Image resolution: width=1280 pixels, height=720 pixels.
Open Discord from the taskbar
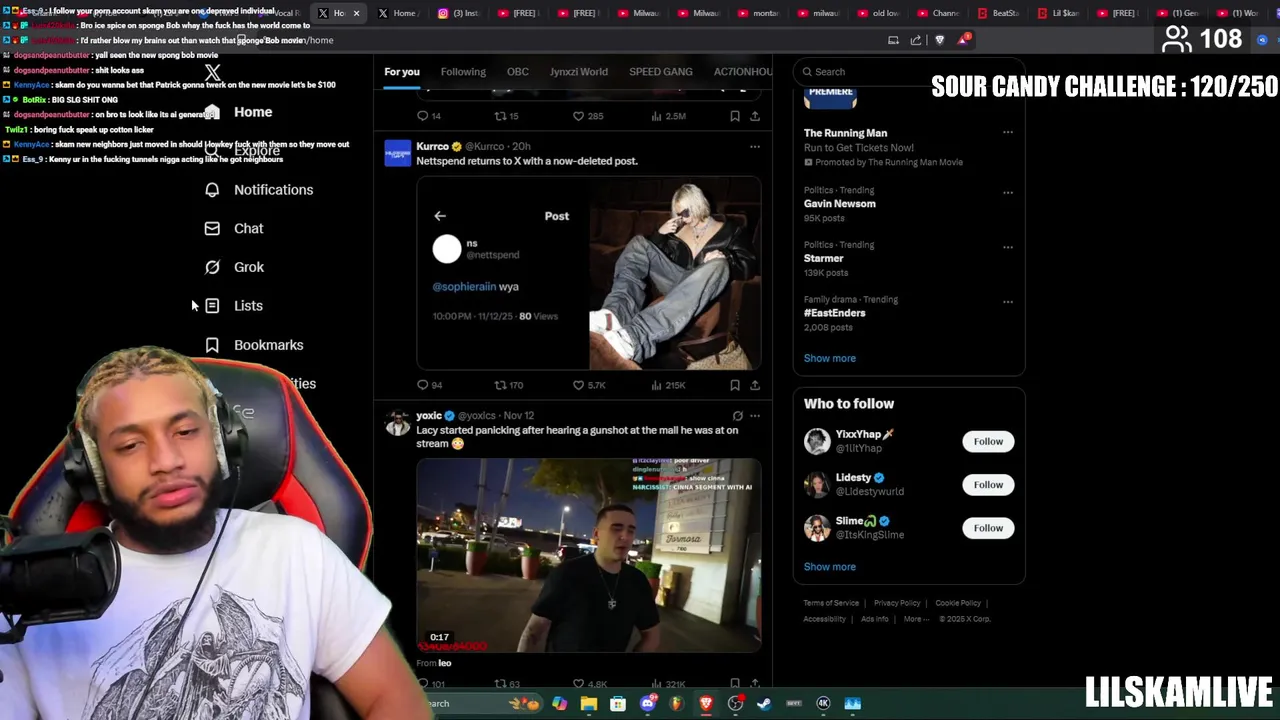pyautogui.click(x=647, y=704)
